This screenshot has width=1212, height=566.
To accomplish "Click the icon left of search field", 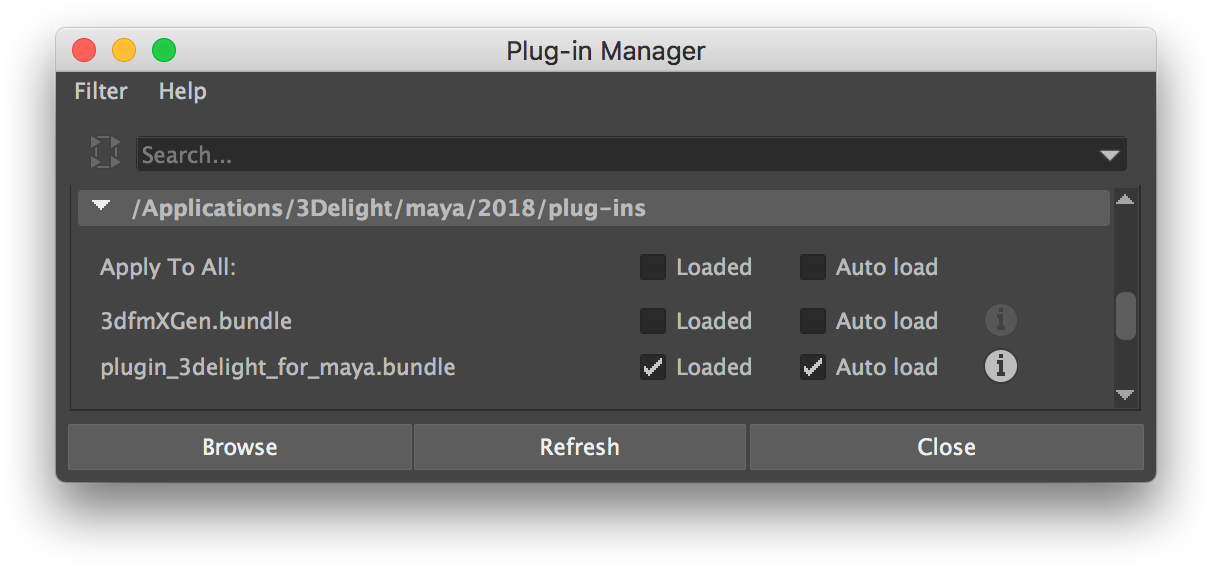I will (105, 154).
